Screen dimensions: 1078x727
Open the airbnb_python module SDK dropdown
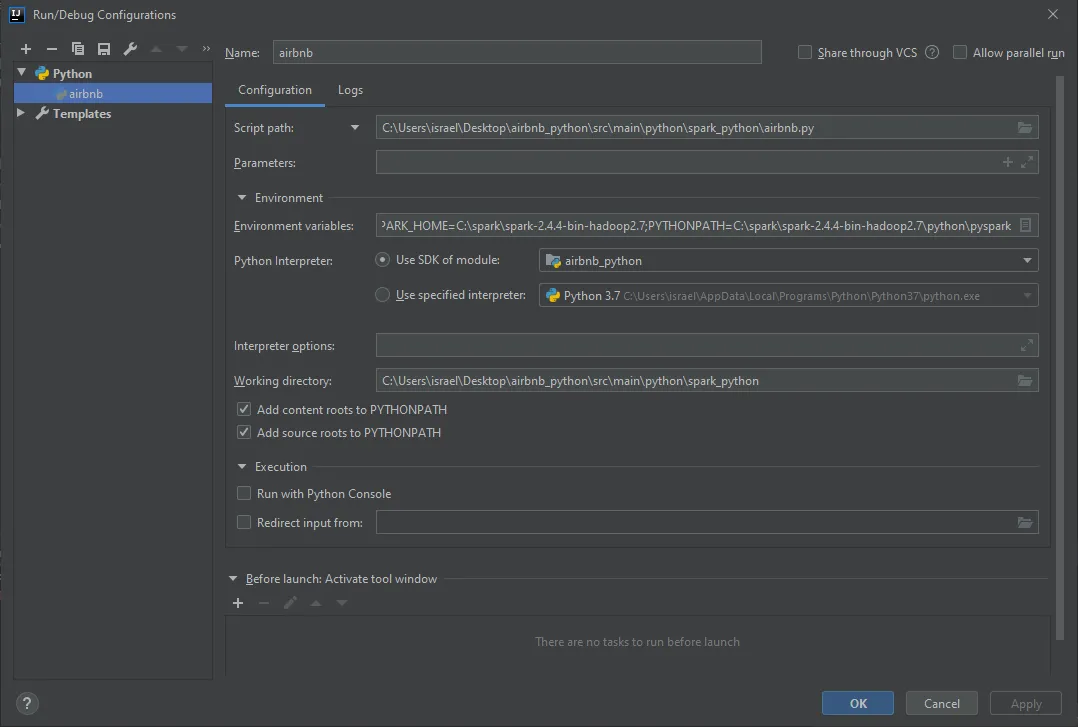coord(1027,261)
